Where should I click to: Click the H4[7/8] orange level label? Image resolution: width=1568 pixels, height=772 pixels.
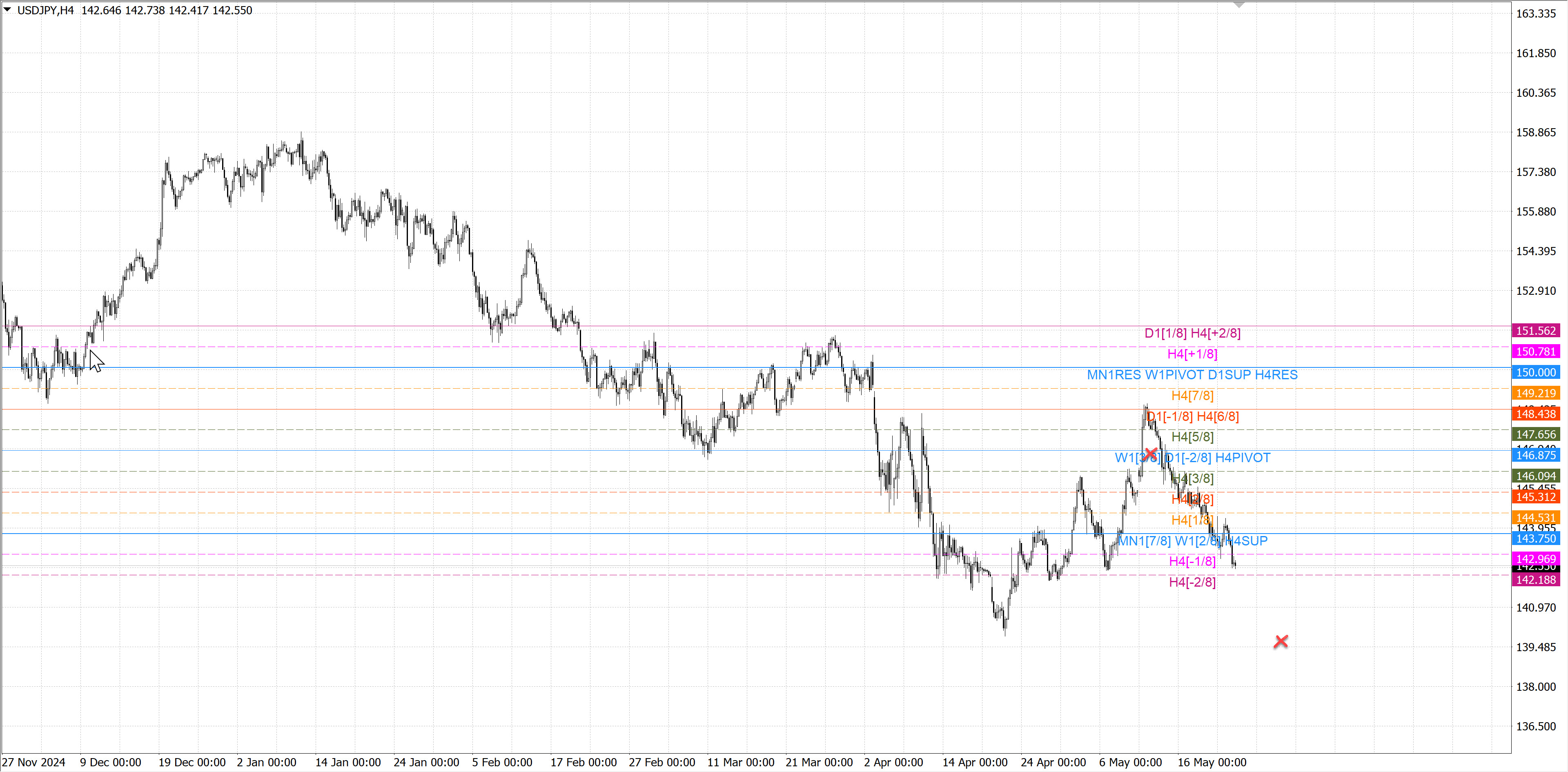pyautogui.click(x=1192, y=396)
